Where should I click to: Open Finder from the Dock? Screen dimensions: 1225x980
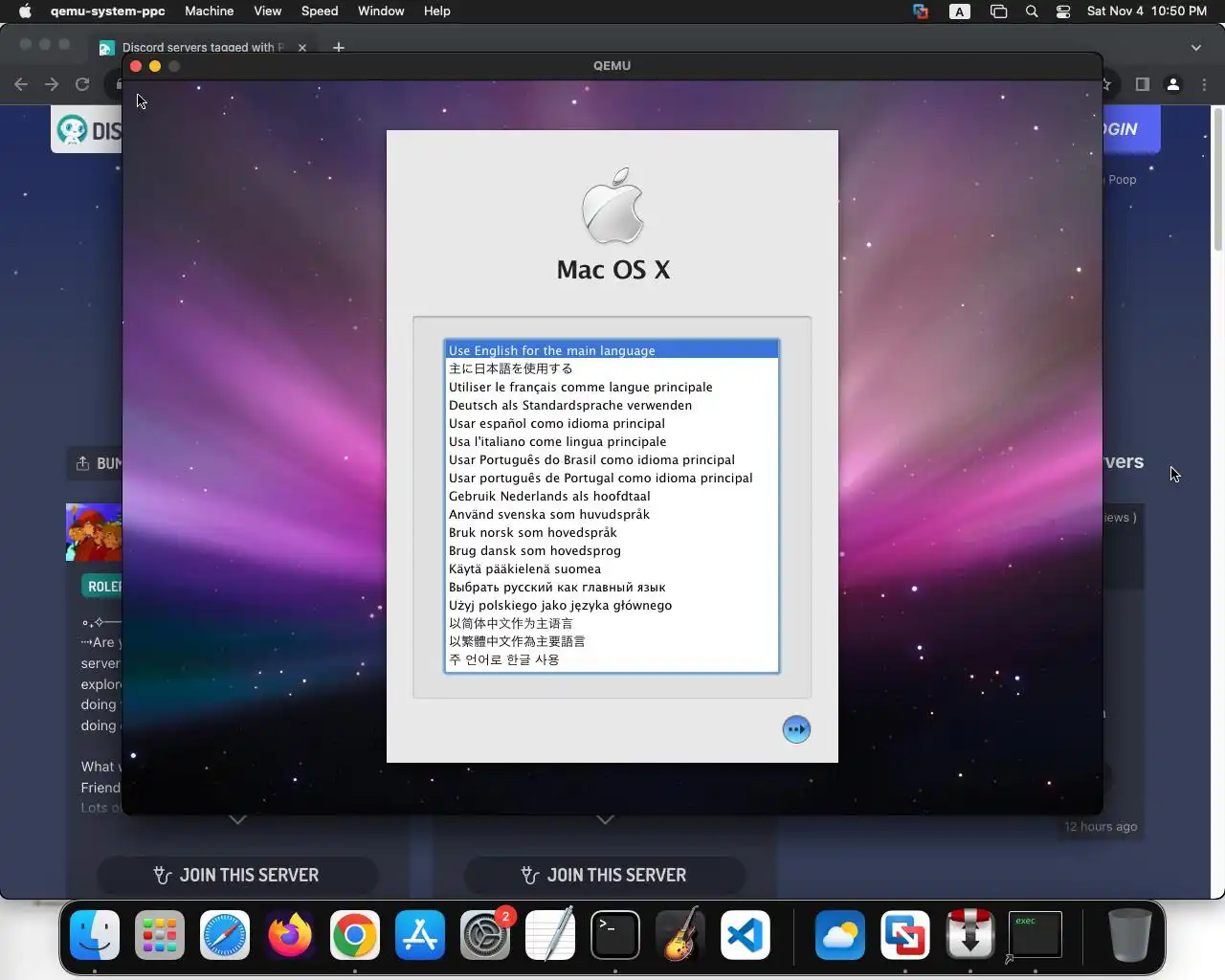point(95,935)
